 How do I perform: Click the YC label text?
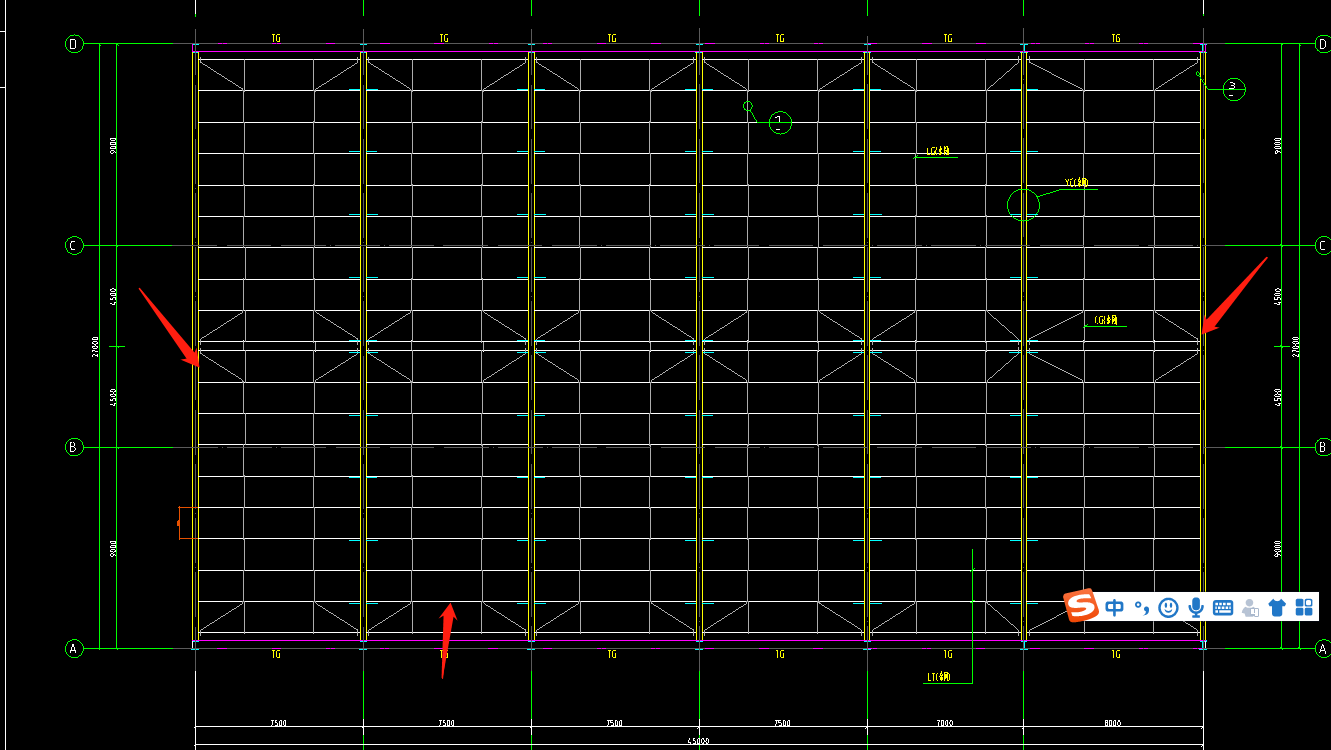(1076, 183)
